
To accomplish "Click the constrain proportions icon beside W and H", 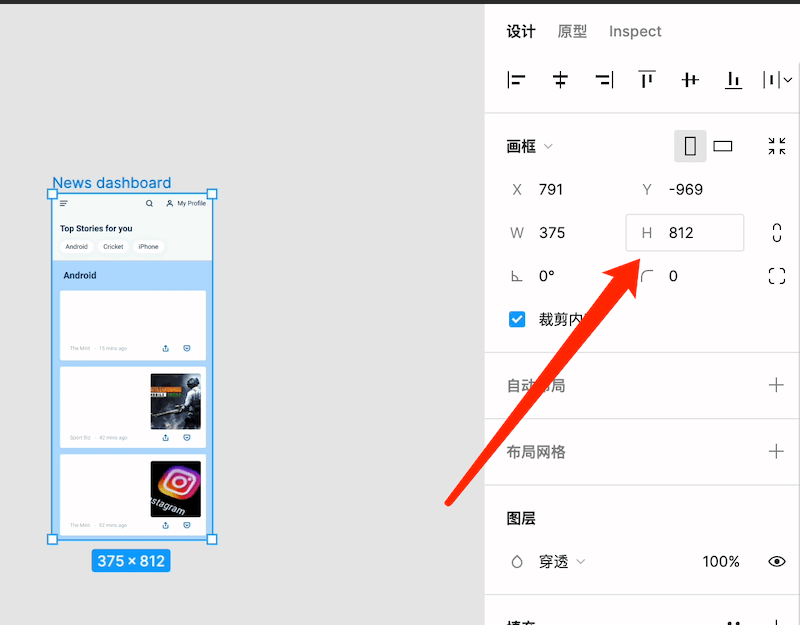I will tap(777, 232).
